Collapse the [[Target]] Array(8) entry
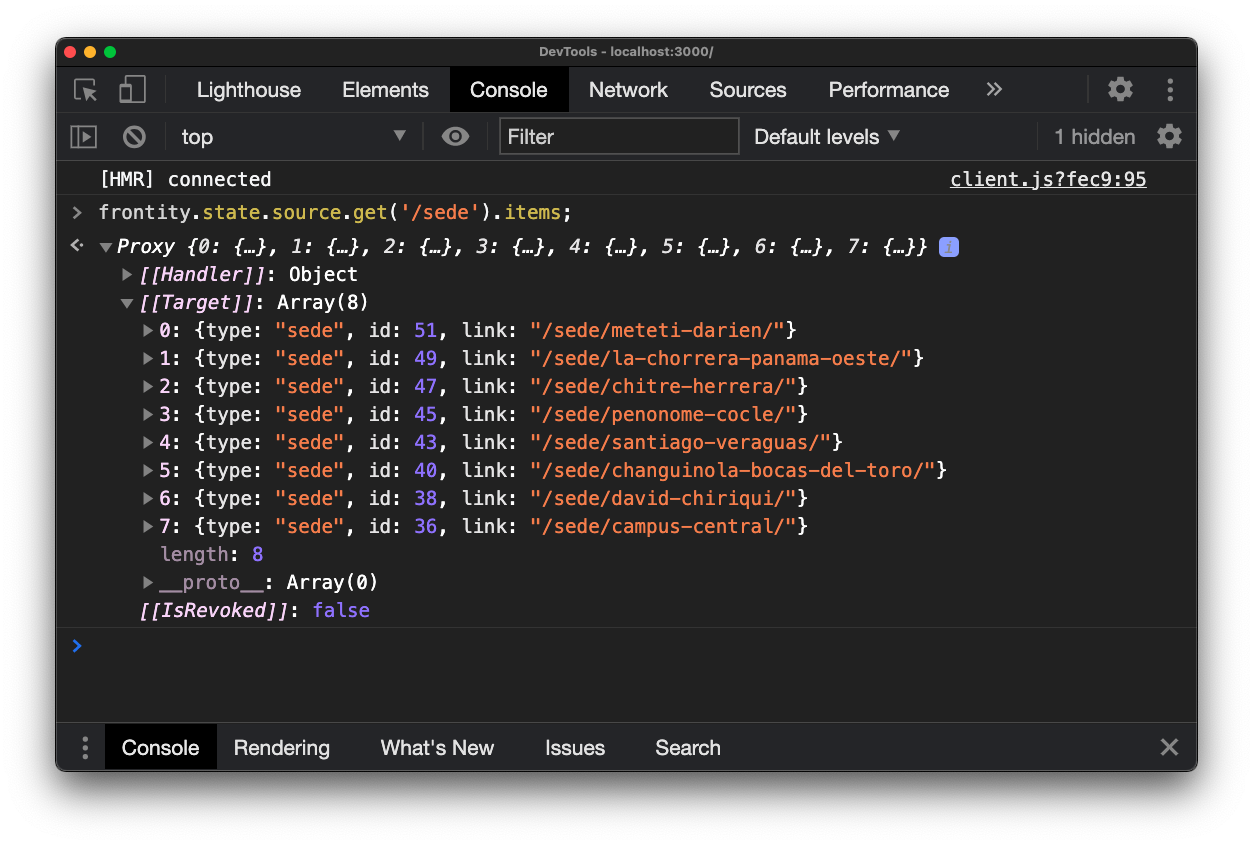The height and width of the screenshot is (845, 1253). pos(127,303)
